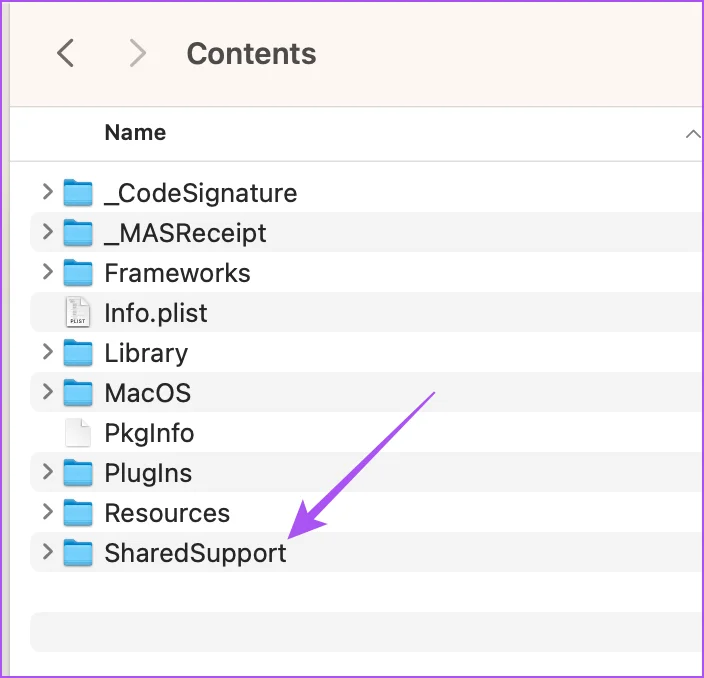Click the _MASReceipt folder icon
Screen dimensions: 704x678
(78, 233)
